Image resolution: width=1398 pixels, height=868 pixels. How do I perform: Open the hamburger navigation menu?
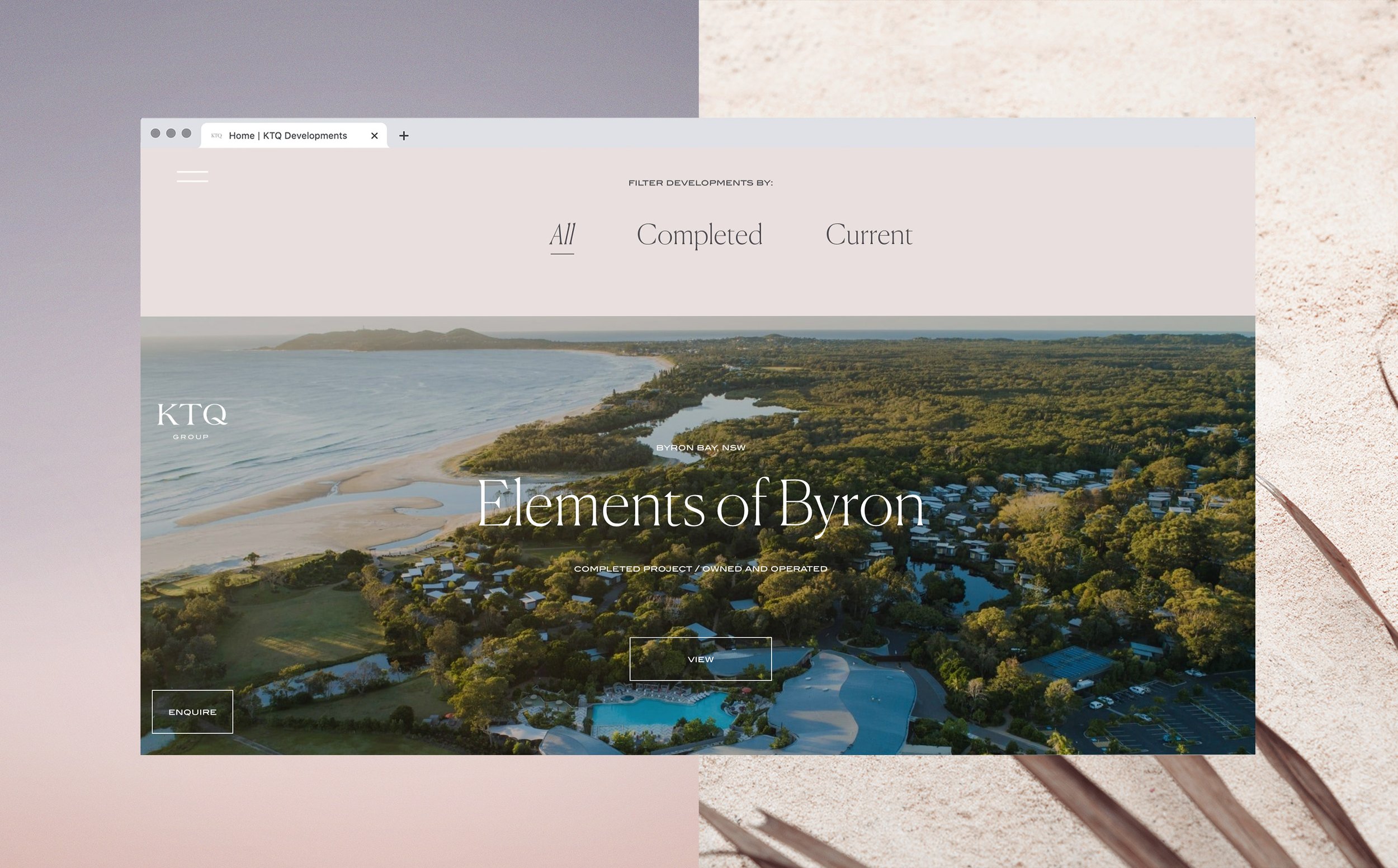click(x=192, y=176)
